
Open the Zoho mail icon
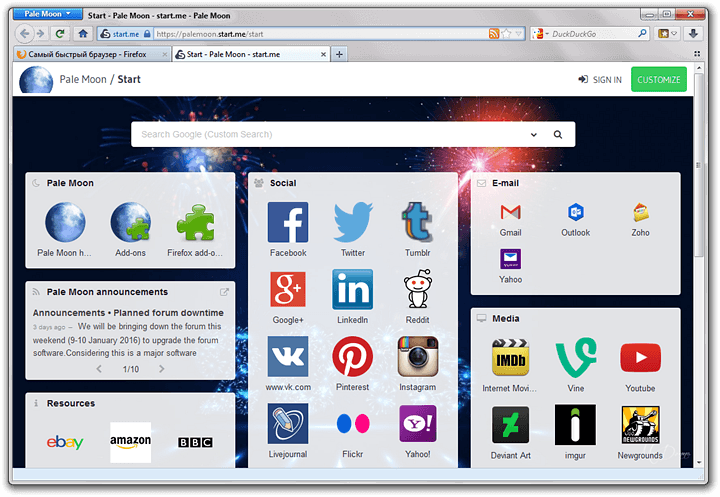coord(641,212)
